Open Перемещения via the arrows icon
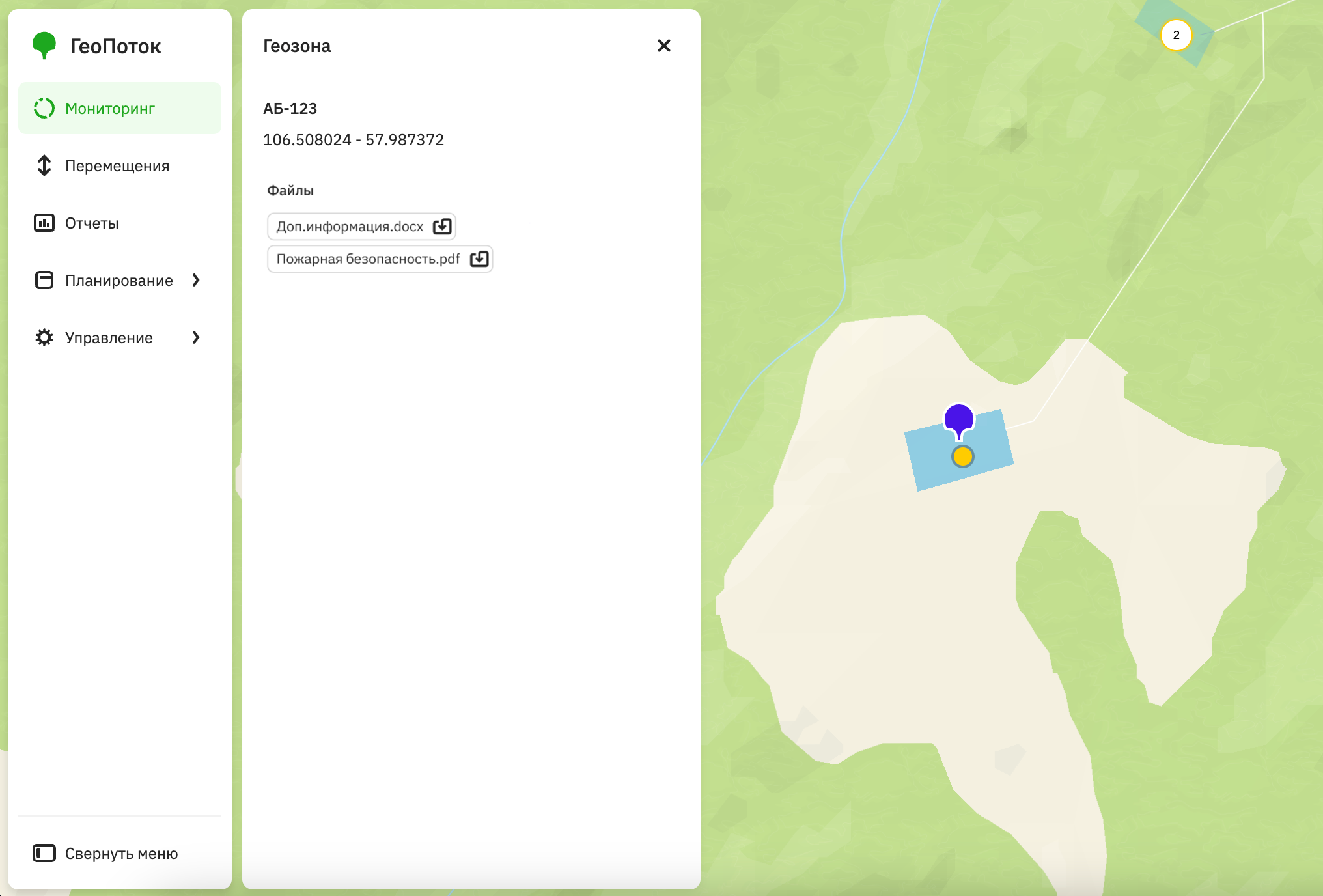1323x896 pixels. (x=44, y=166)
